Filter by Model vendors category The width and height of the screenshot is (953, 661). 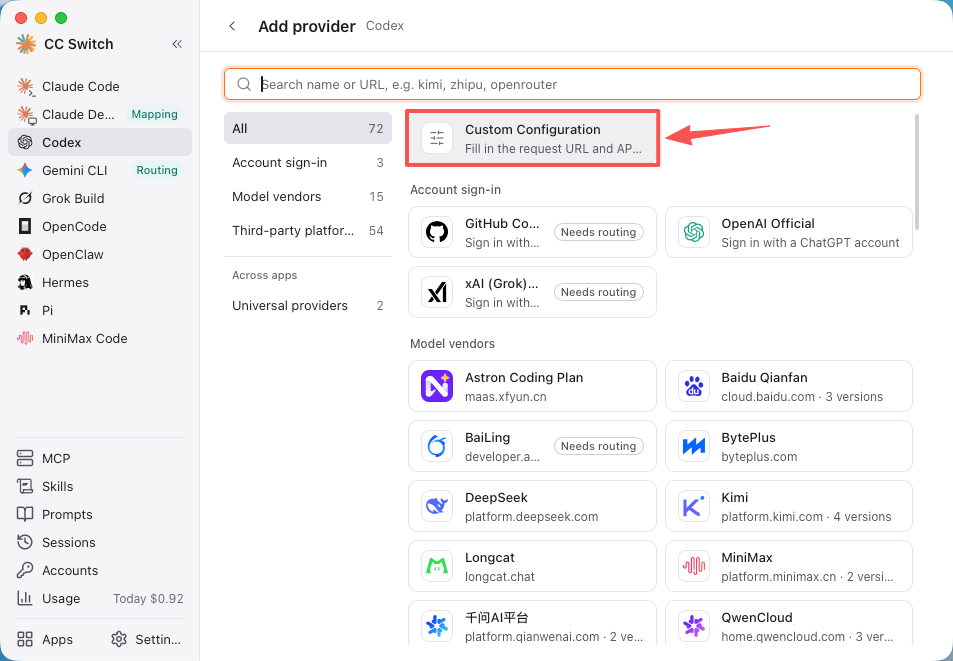pos(308,196)
